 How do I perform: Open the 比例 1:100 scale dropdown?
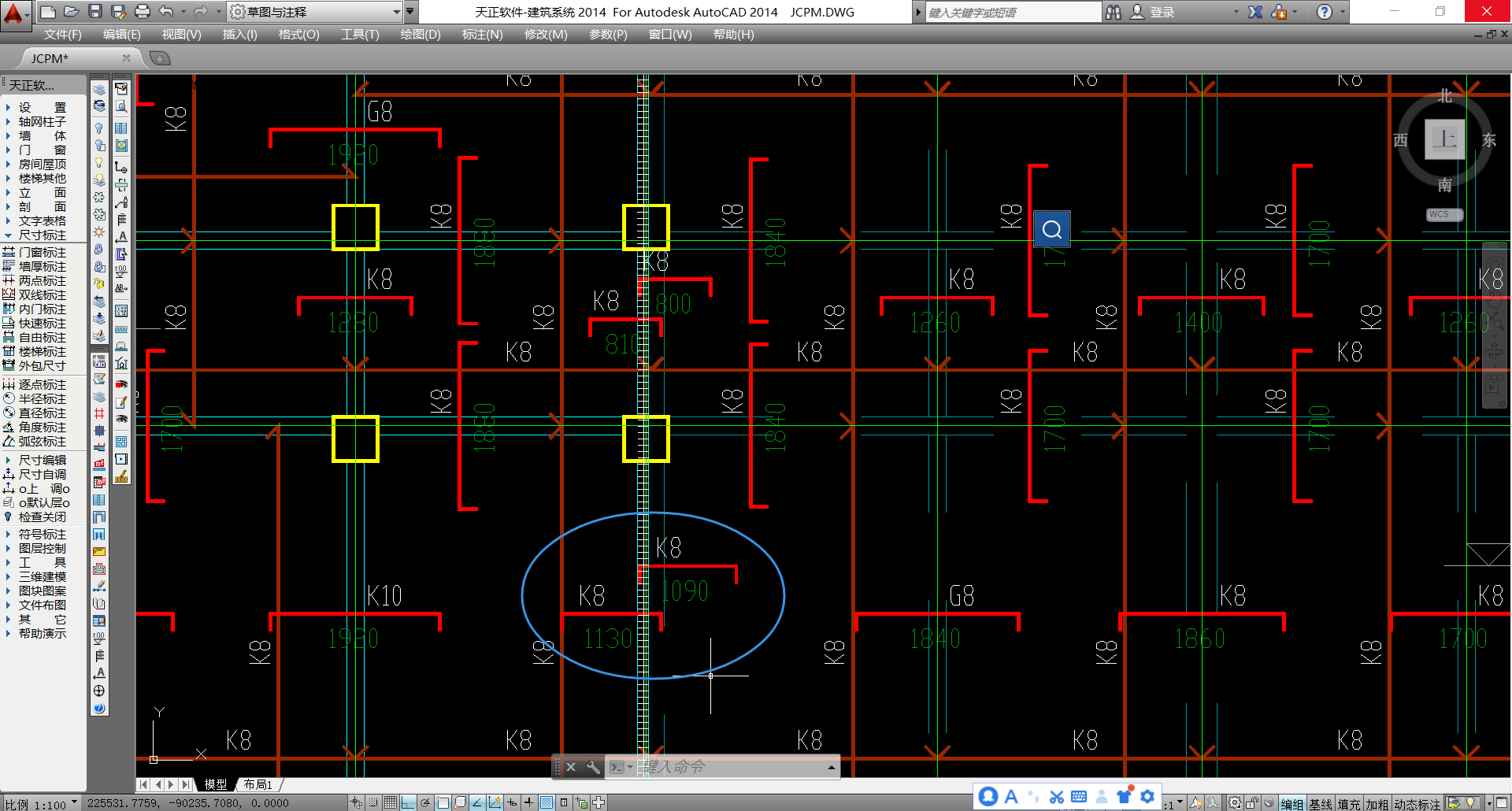pos(41,804)
